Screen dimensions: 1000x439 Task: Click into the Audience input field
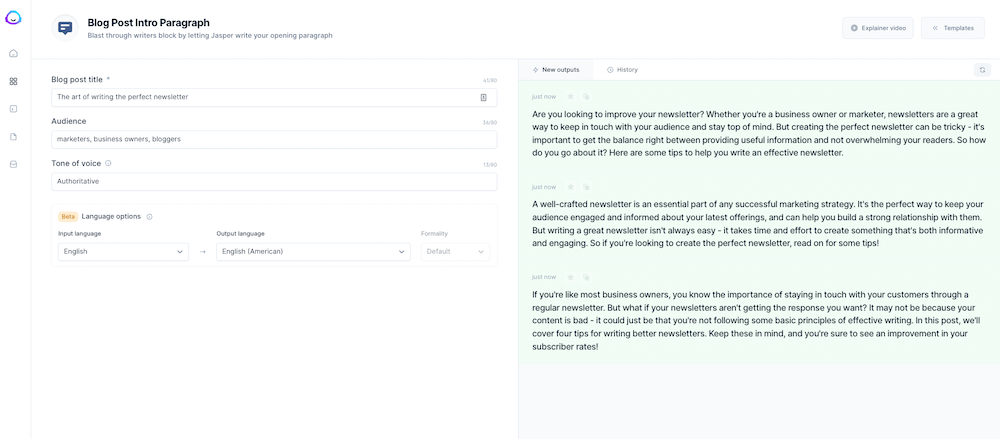click(x=273, y=139)
